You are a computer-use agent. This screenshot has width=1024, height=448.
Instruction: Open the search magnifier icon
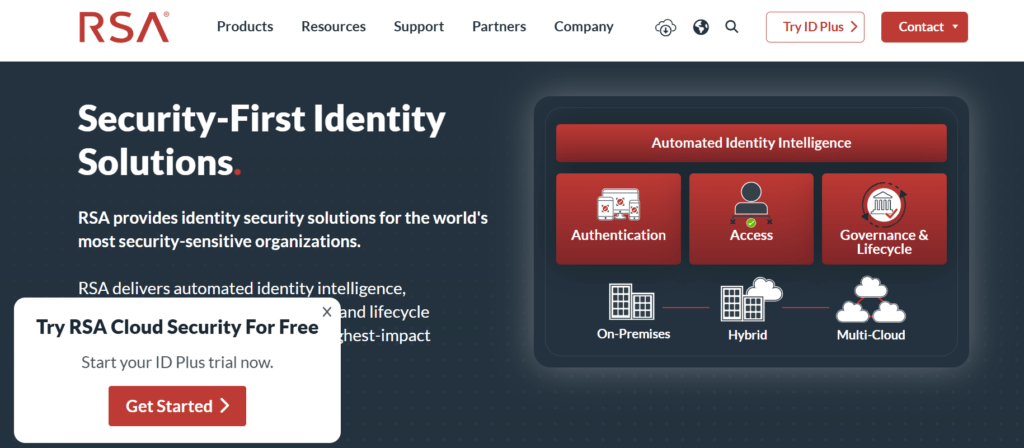click(732, 27)
